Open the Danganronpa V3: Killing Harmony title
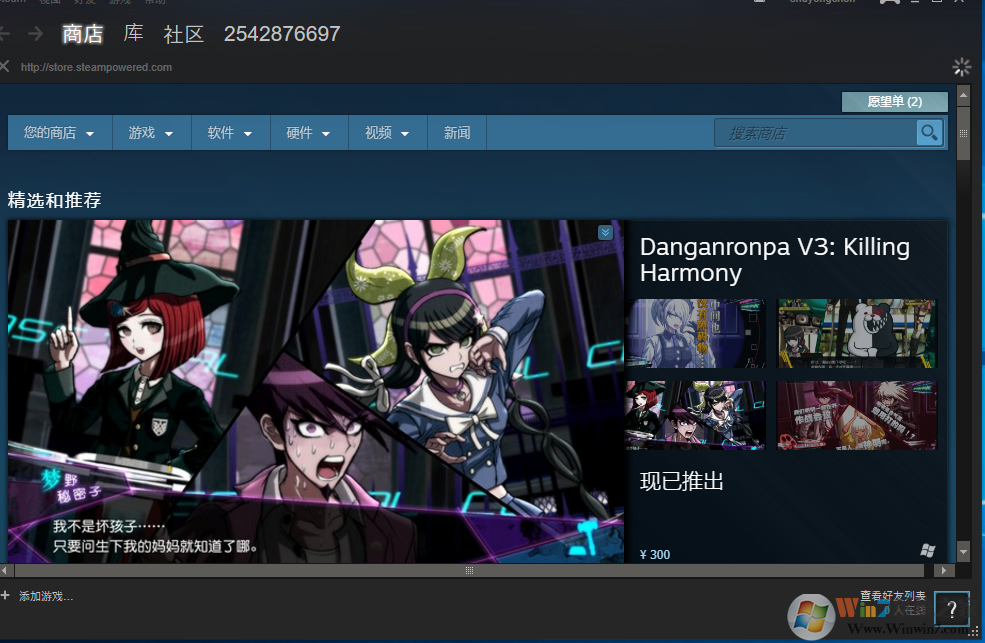 coord(775,259)
